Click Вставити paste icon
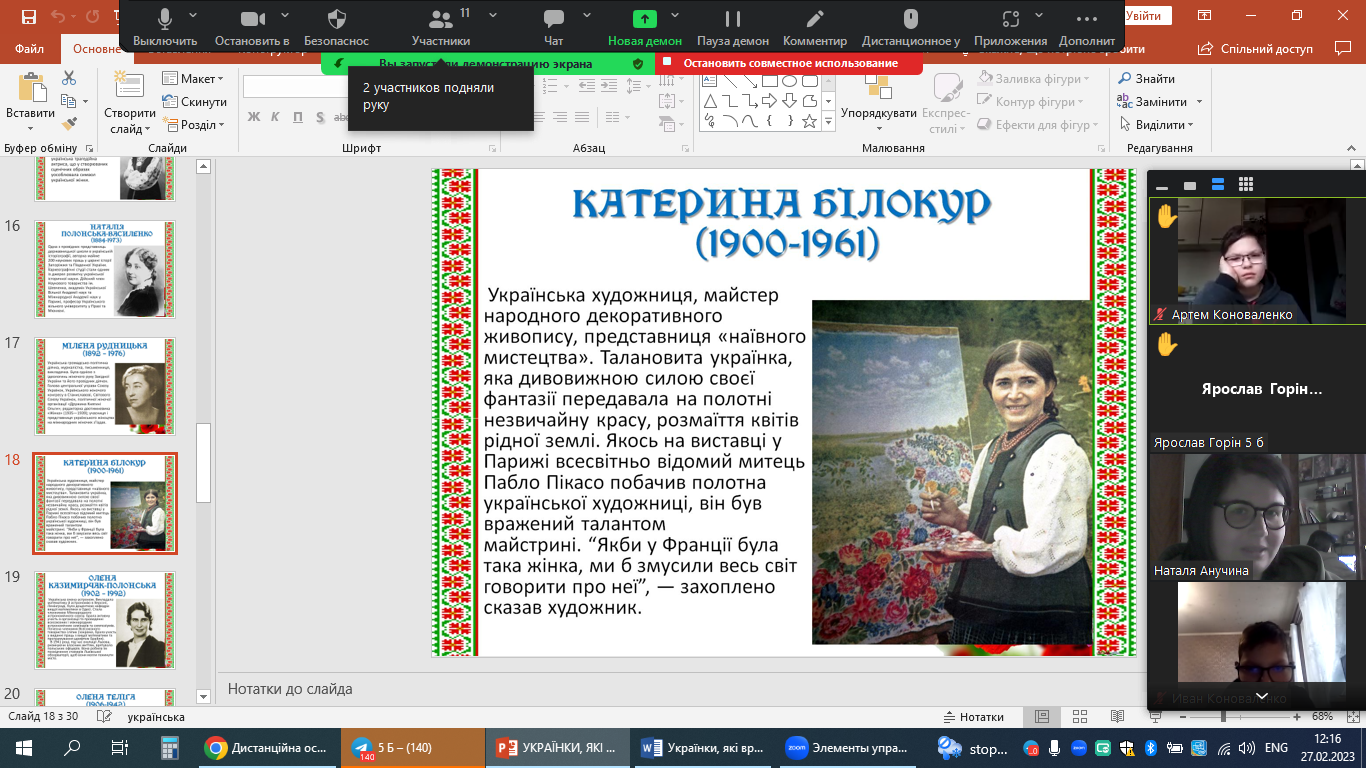The width and height of the screenshot is (1366, 768). (30, 89)
